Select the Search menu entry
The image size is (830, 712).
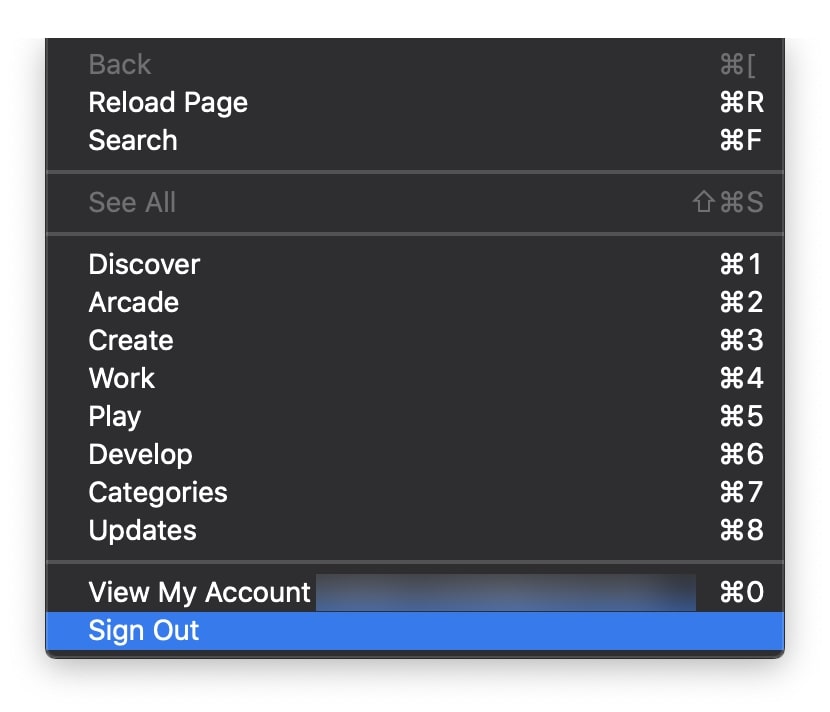point(133,141)
